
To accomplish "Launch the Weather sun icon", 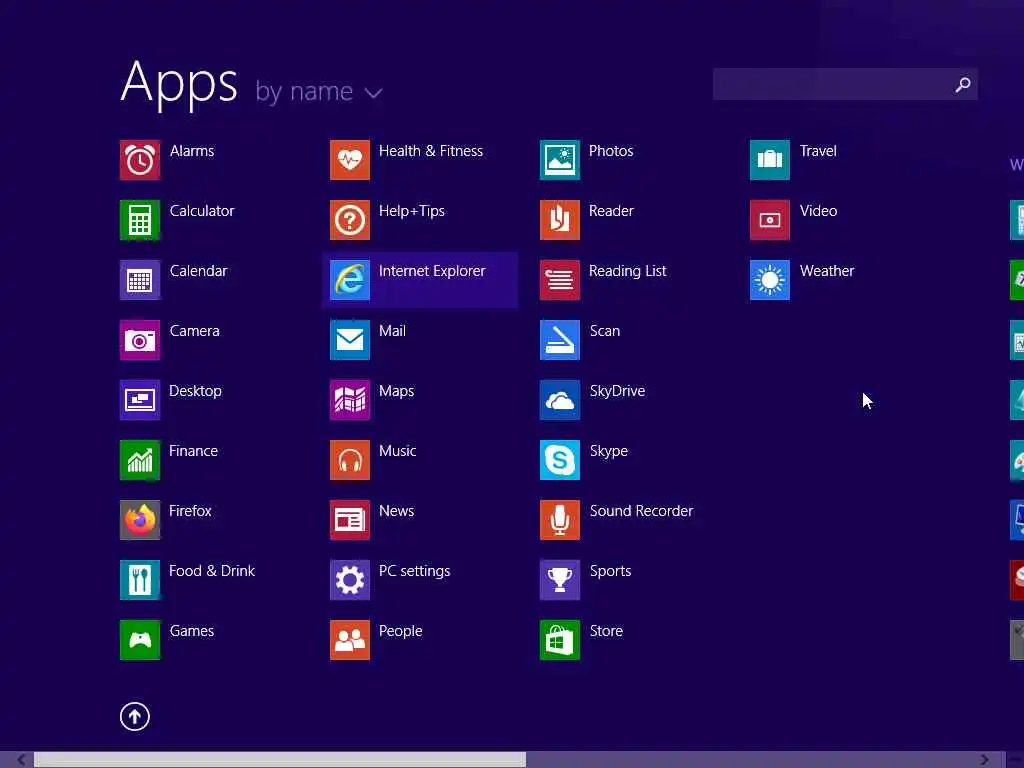I will click(770, 280).
